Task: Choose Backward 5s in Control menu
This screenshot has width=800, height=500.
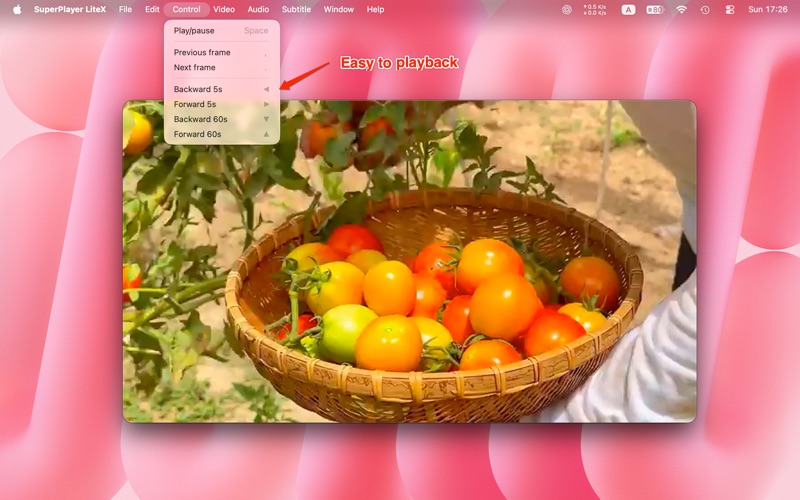Action: pos(221,89)
